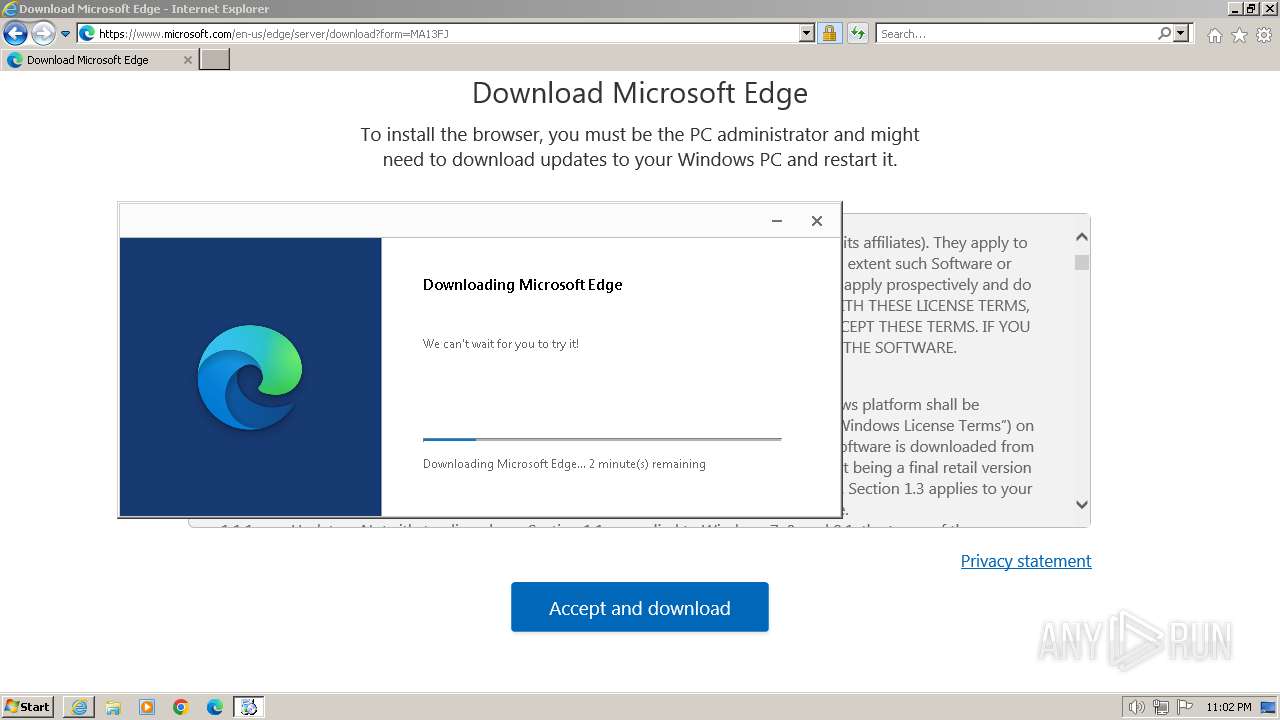The width and height of the screenshot is (1280, 720).
Task: Click the download progress bar
Action: 602,439
